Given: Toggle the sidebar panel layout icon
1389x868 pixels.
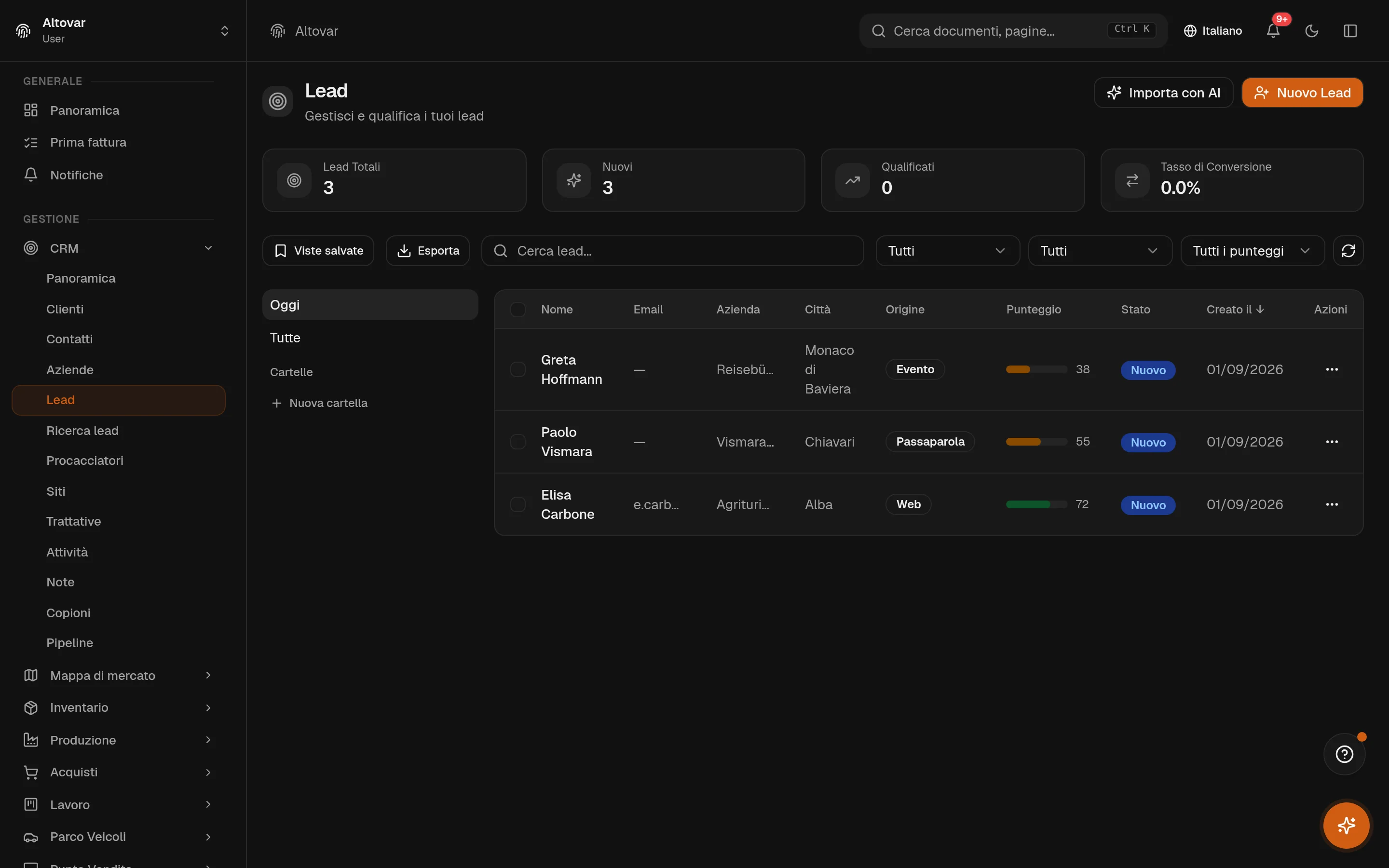Looking at the screenshot, I should tap(1350, 31).
